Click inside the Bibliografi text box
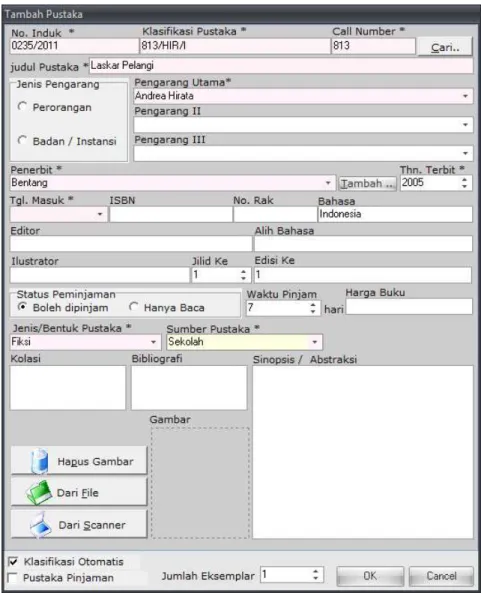This screenshot has width=481, height=593. [x=189, y=388]
